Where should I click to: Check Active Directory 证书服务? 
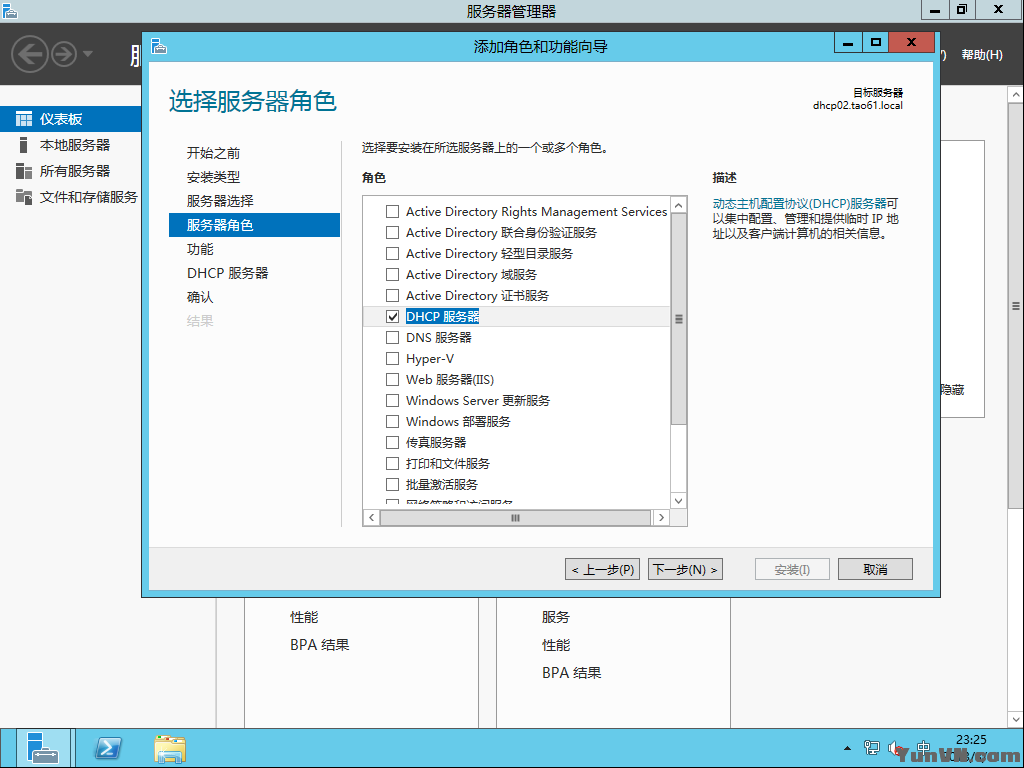pos(392,295)
